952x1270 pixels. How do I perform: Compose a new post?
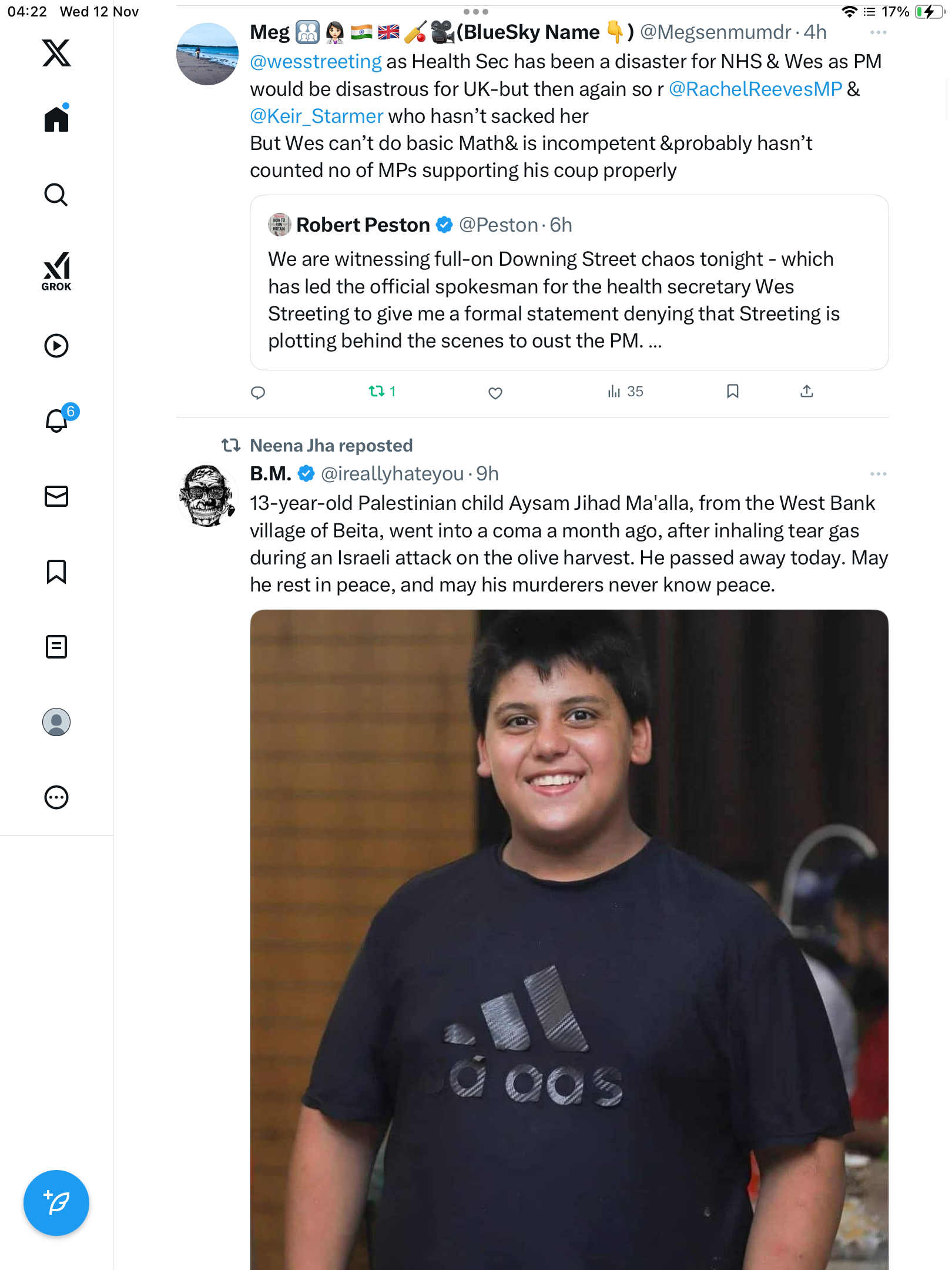tap(56, 1203)
